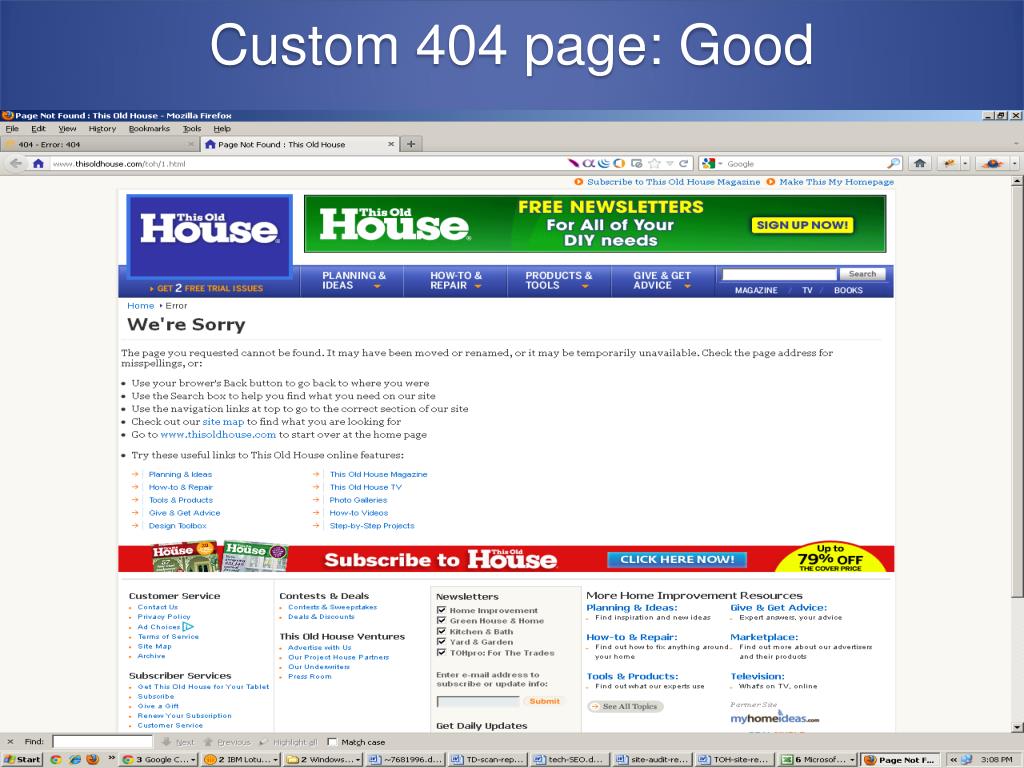This screenshot has height=768, width=1024.
Task: Click the Find bar text input
Action: [x=103, y=742]
